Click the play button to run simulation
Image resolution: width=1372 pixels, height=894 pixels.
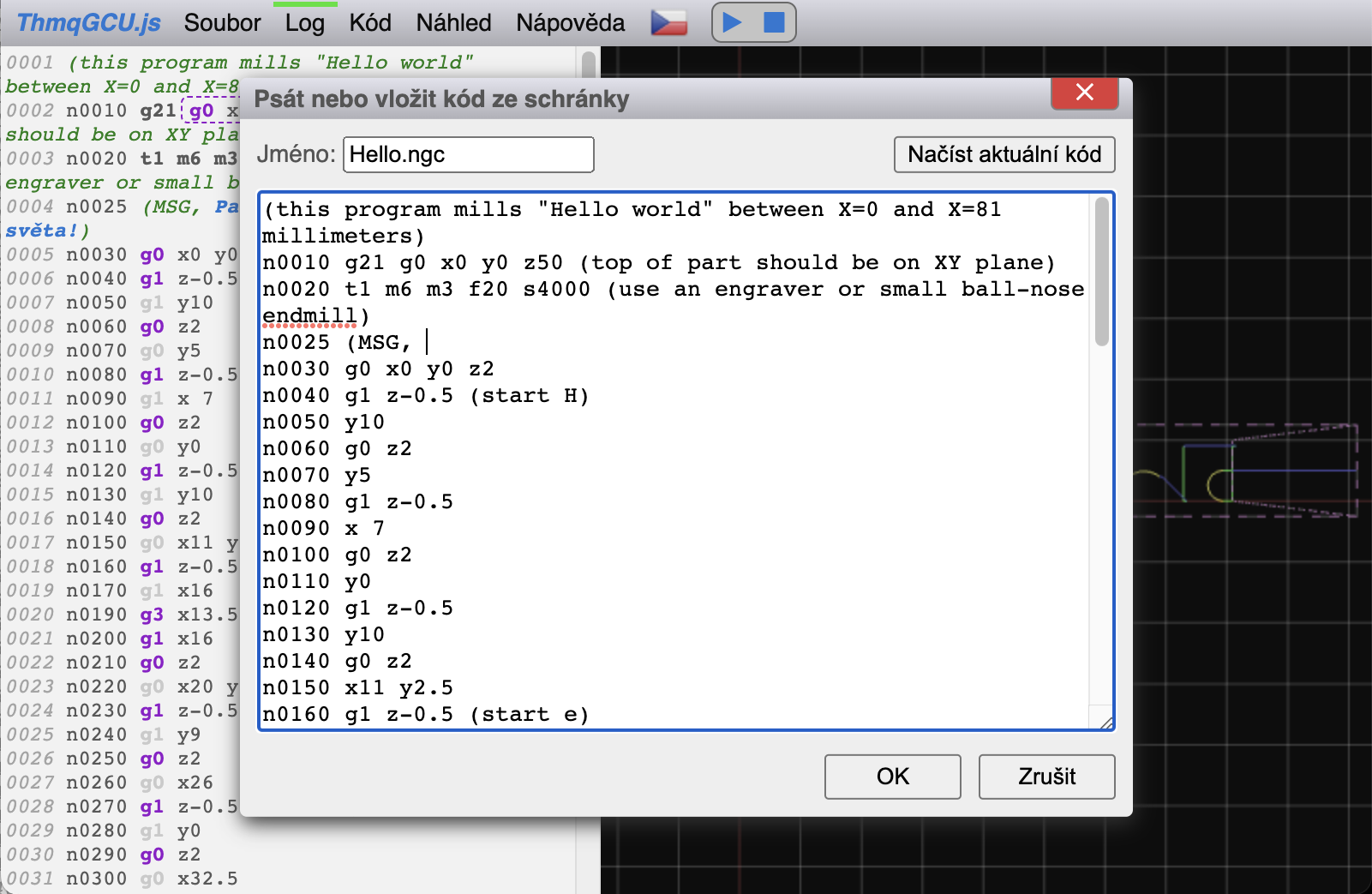[x=732, y=22]
